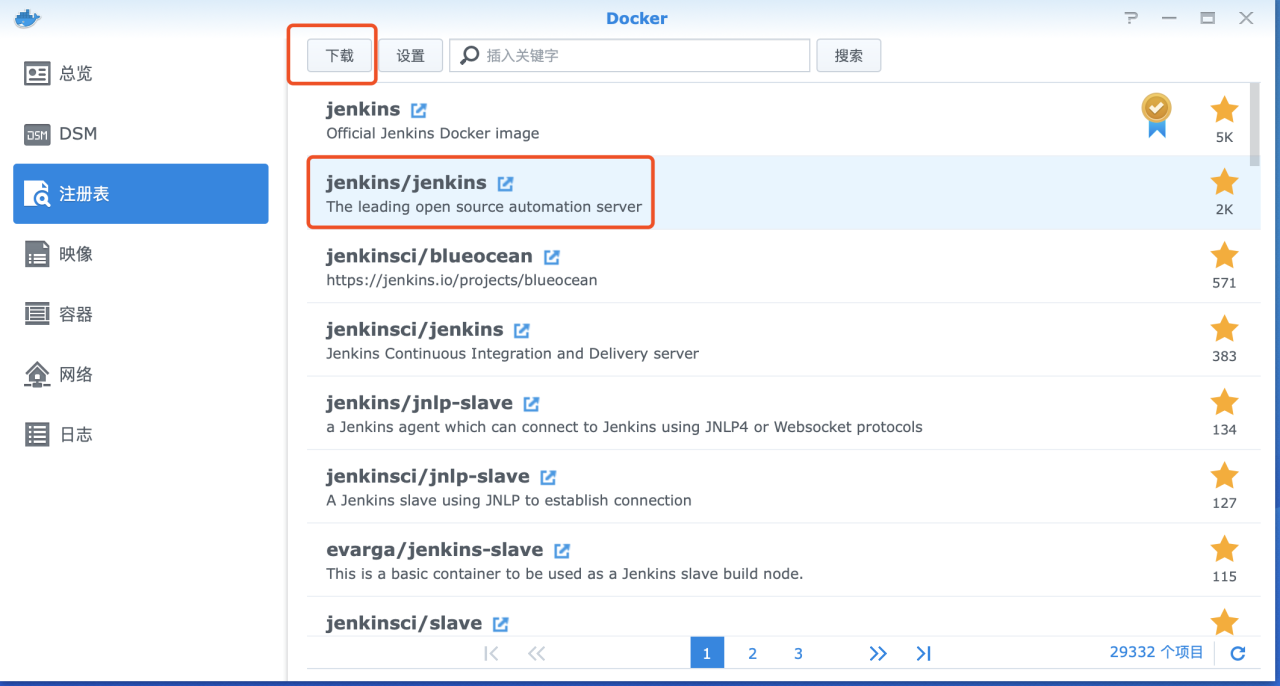This screenshot has height=686, width=1280.
Task: Click the 29332 个项目 item count
Action: tap(1156, 652)
